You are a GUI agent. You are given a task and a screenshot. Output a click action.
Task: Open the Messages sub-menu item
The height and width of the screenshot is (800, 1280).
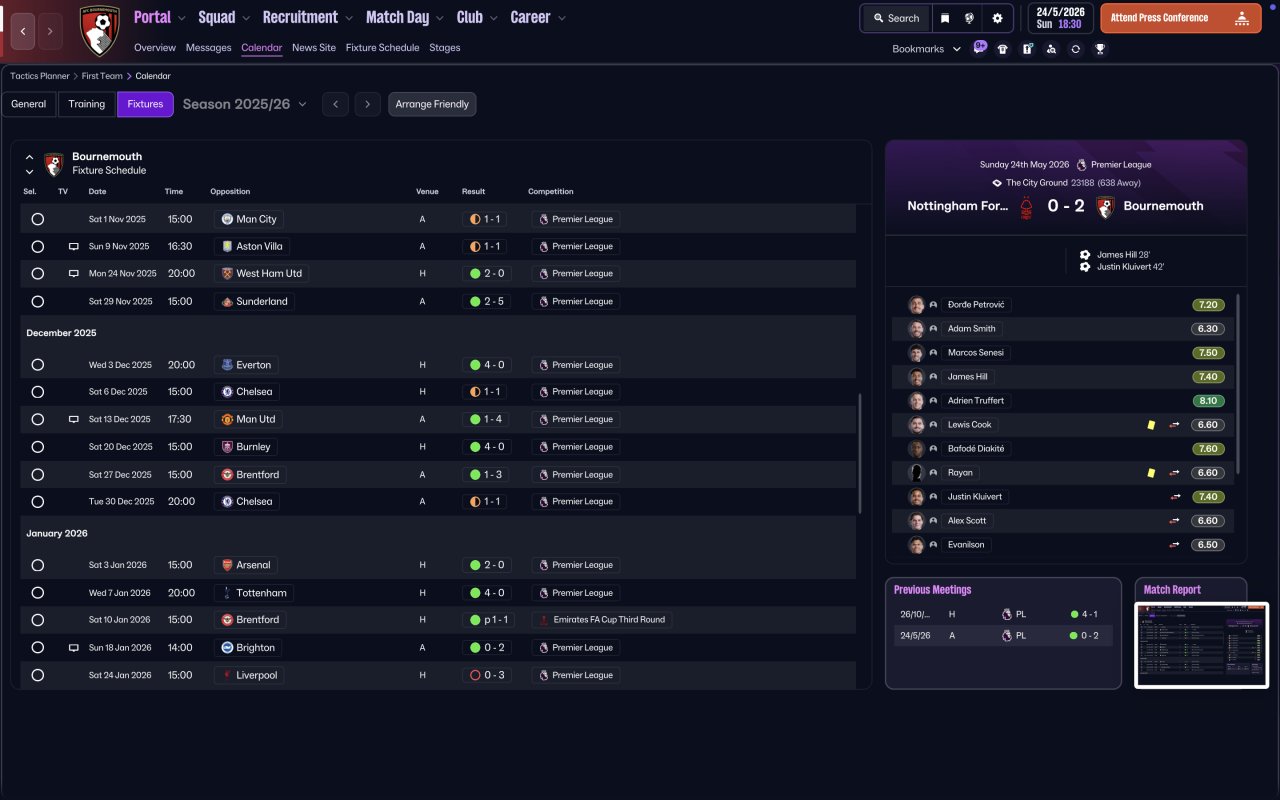208,48
